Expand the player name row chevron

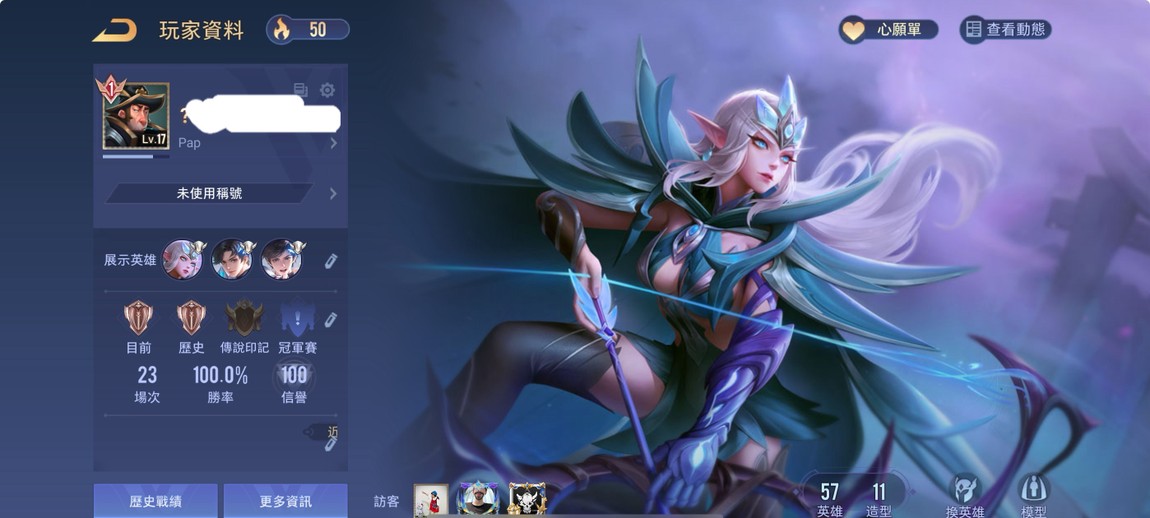click(334, 143)
